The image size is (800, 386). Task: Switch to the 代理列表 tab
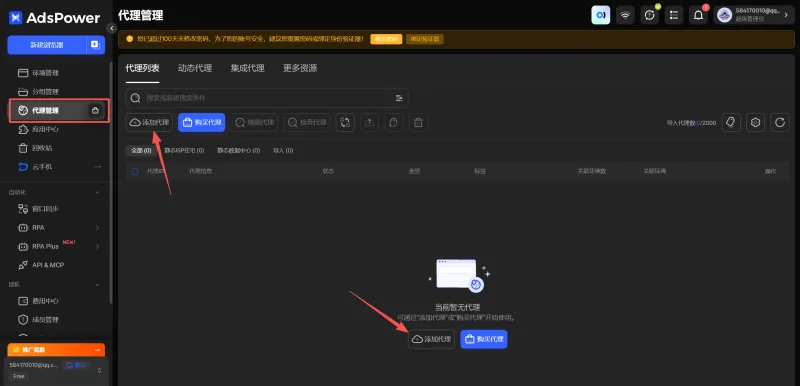[x=142, y=68]
